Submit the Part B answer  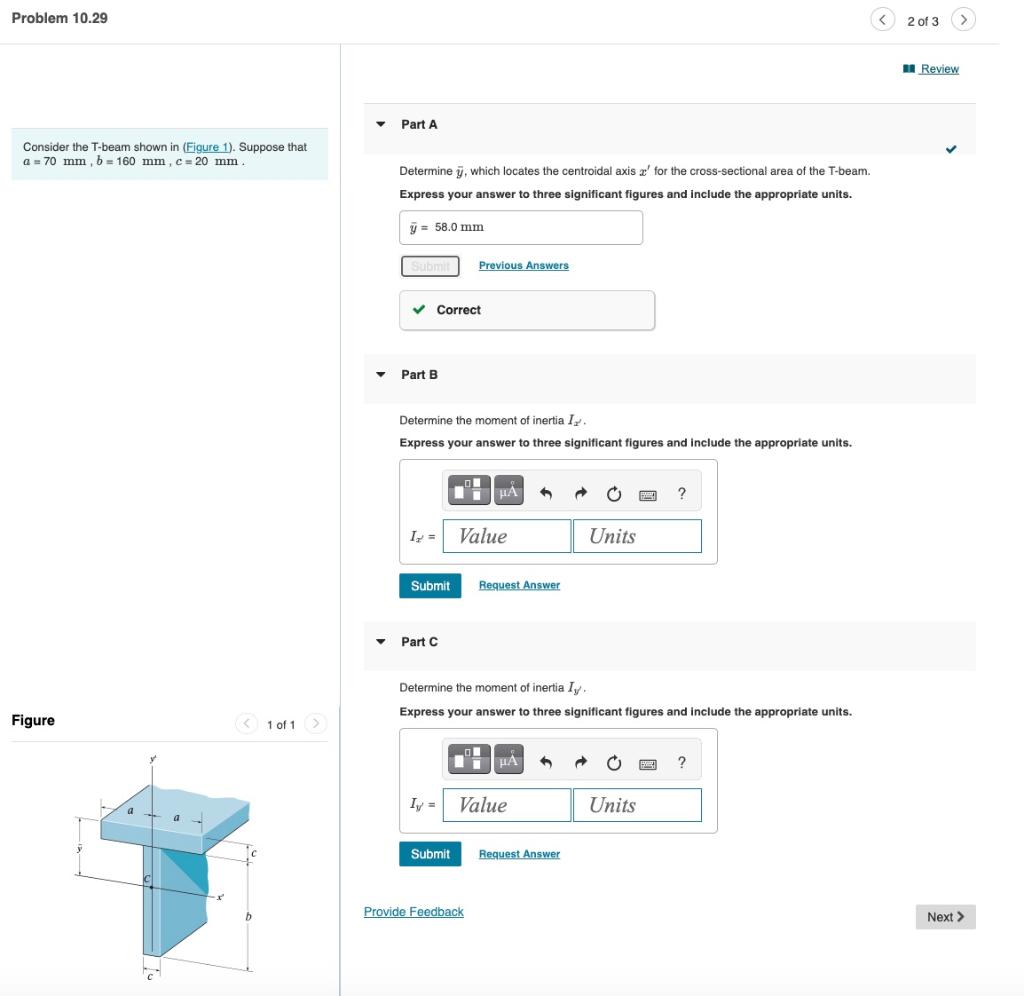click(430, 586)
